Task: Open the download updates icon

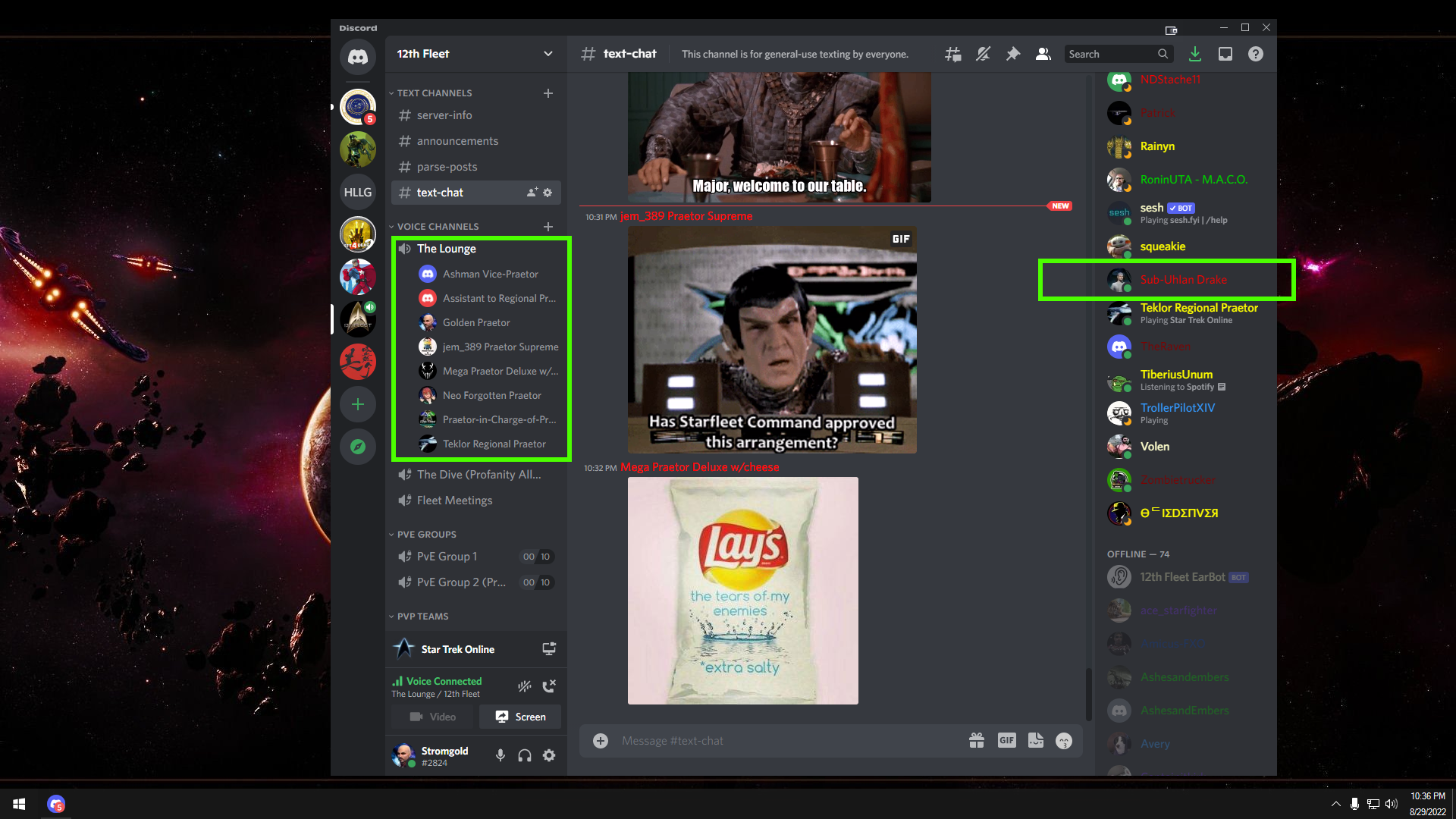Action: 1195,54
